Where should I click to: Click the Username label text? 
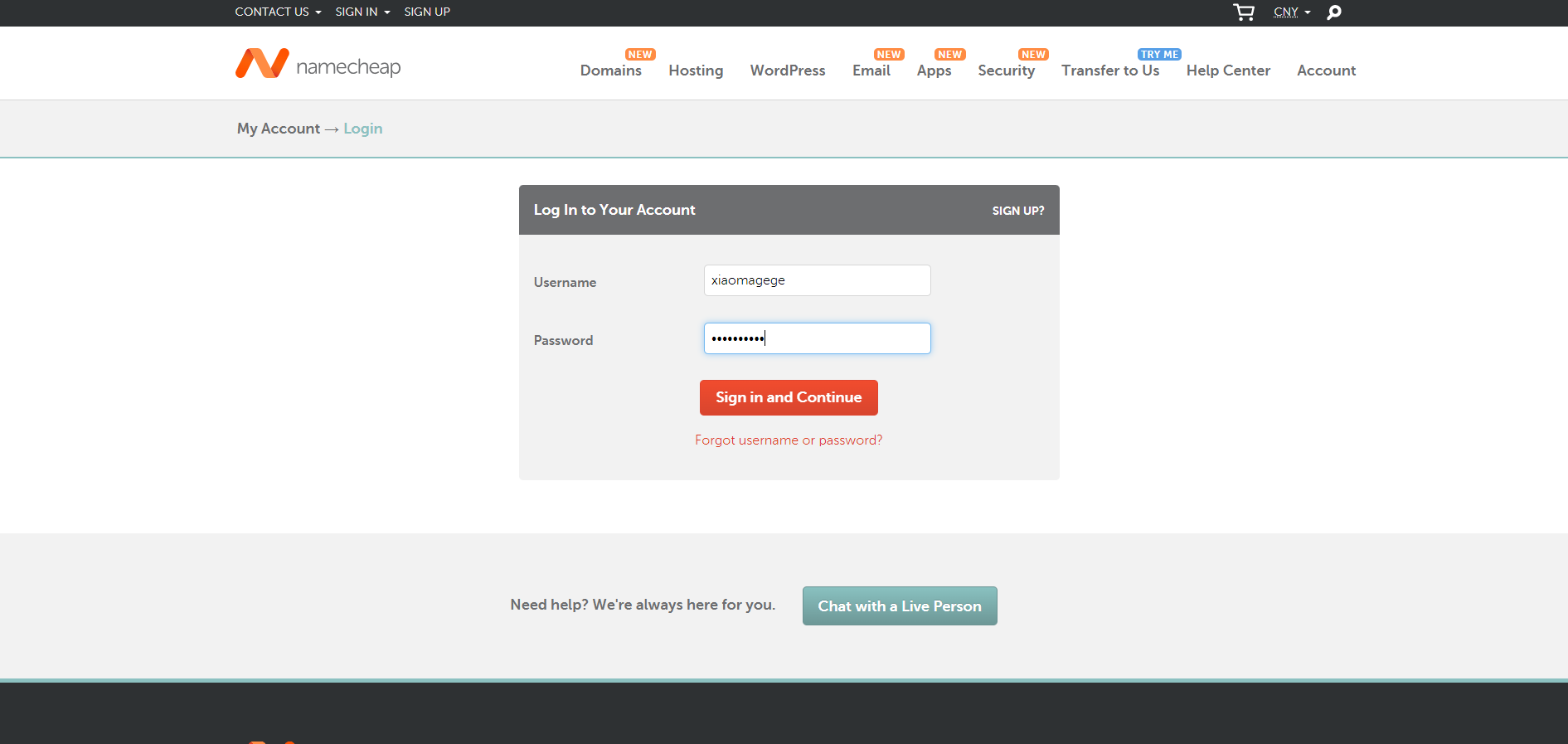click(565, 283)
